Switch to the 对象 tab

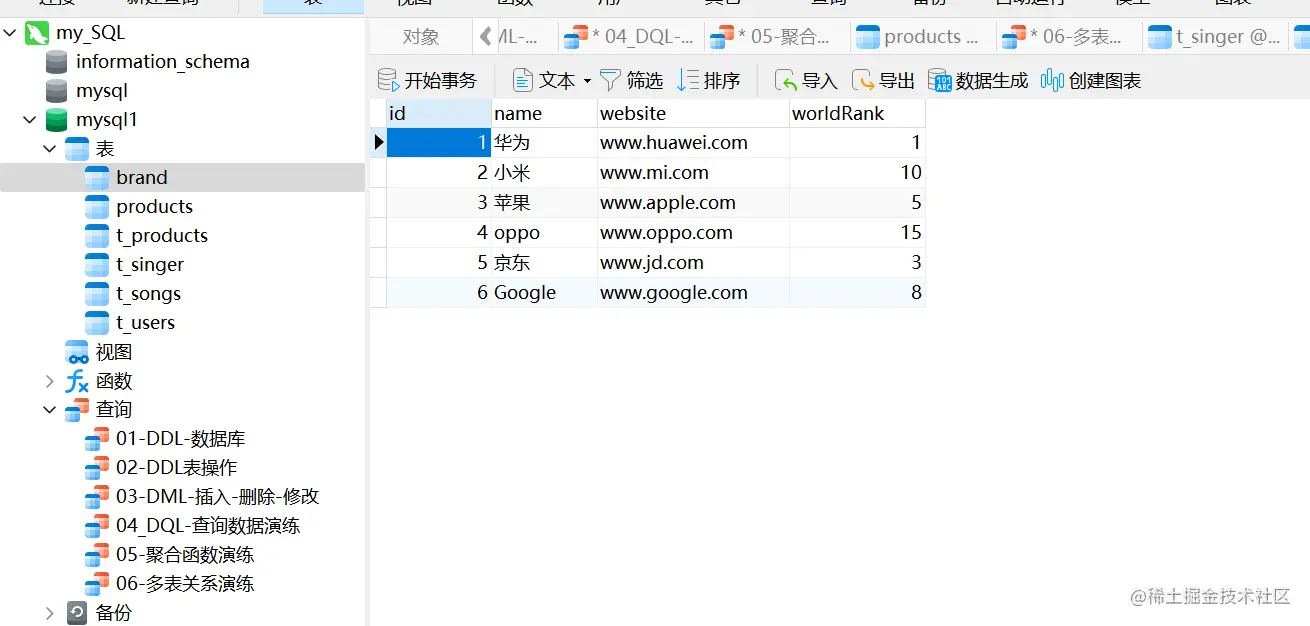(421, 37)
